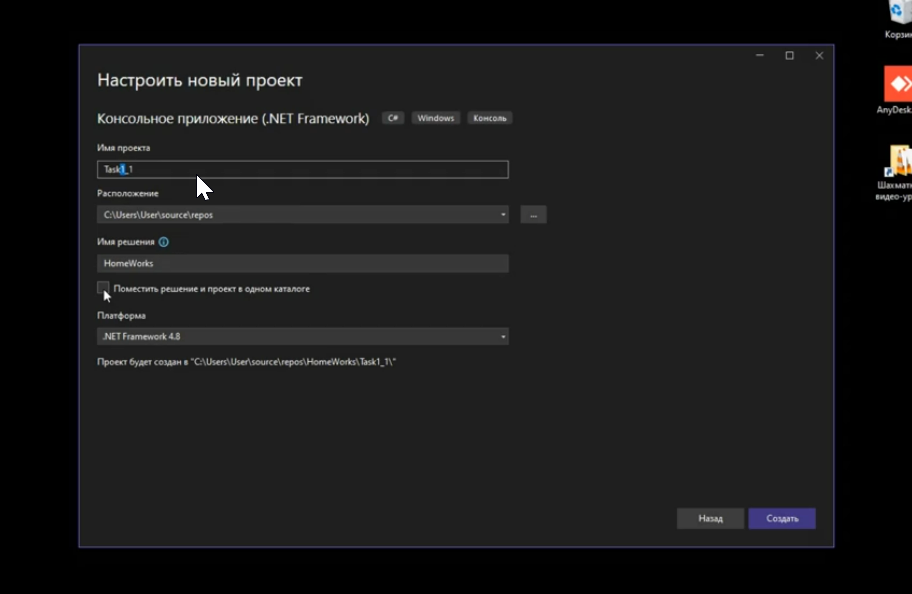Screen dimensions: 912x594
Task: Click the Консоль tag
Action: [x=490, y=118]
